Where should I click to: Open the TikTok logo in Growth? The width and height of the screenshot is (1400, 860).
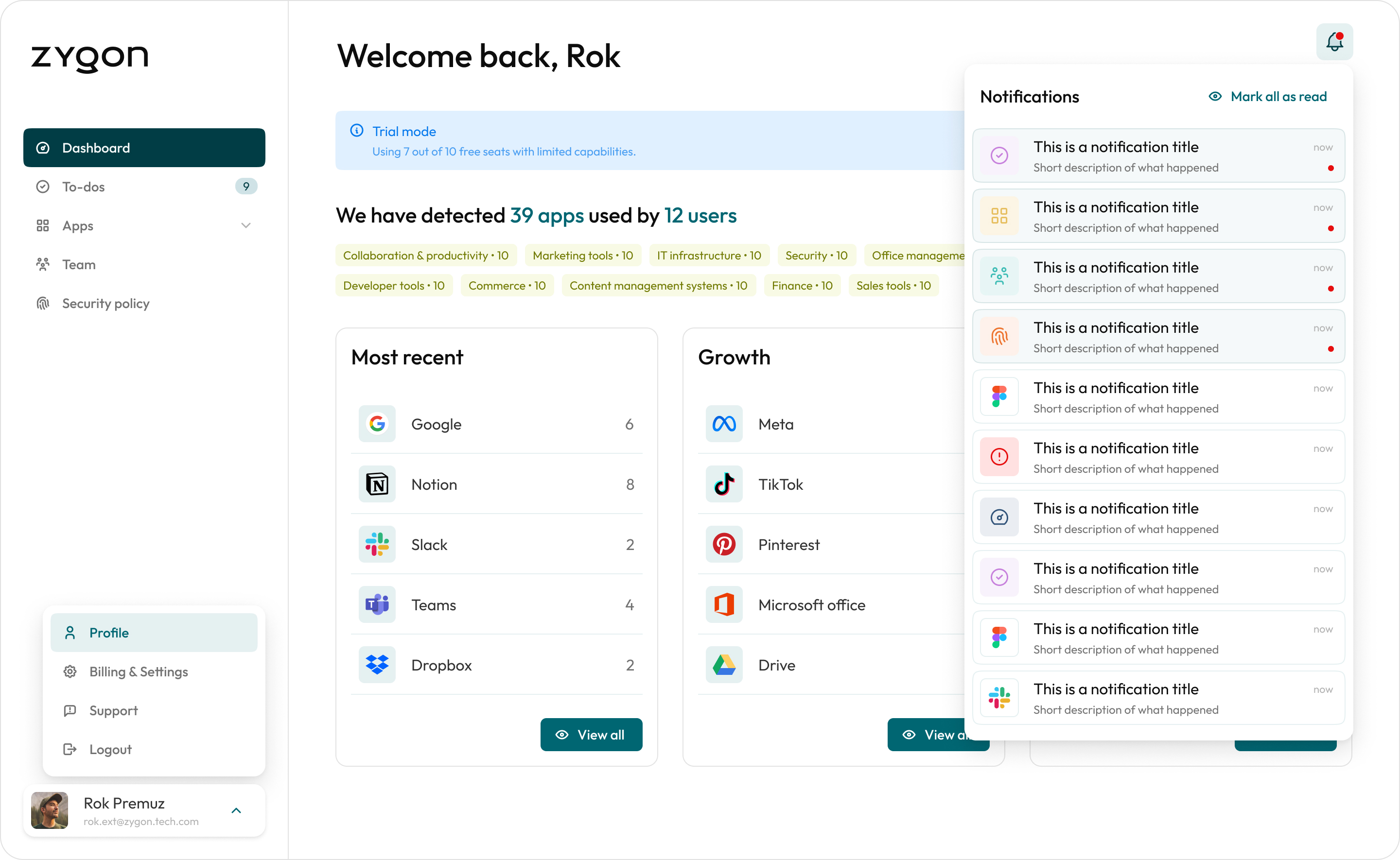tap(724, 484)
